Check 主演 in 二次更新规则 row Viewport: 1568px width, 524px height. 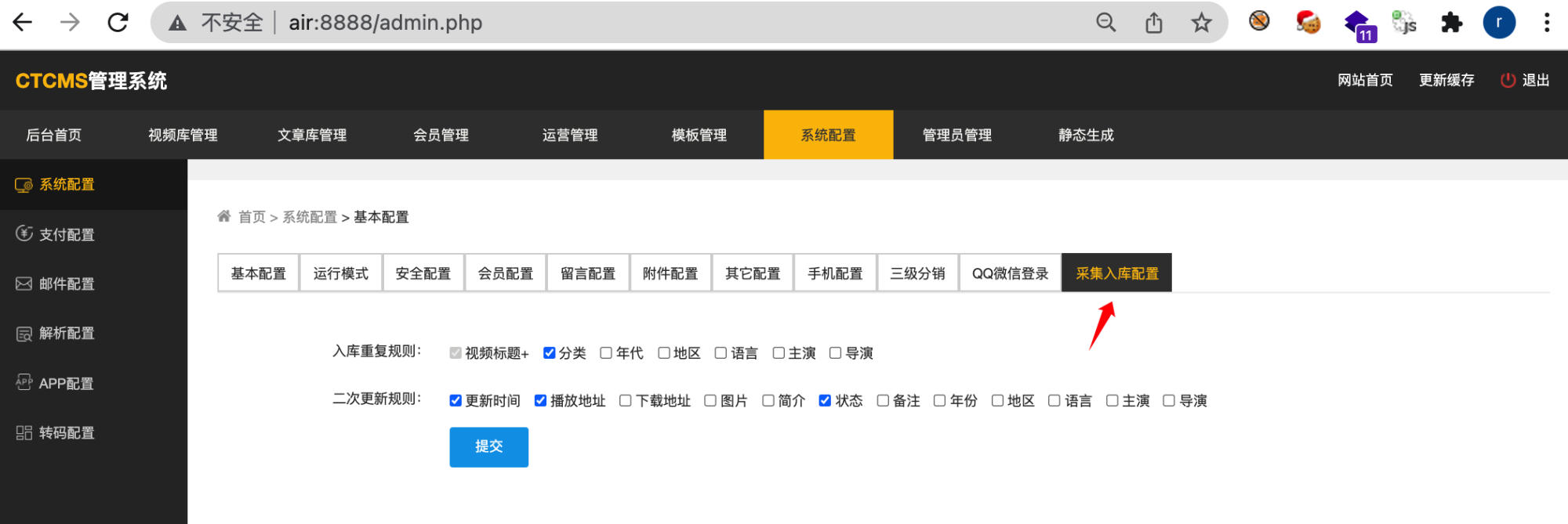pyautogui.click(x=1112, y=401)
